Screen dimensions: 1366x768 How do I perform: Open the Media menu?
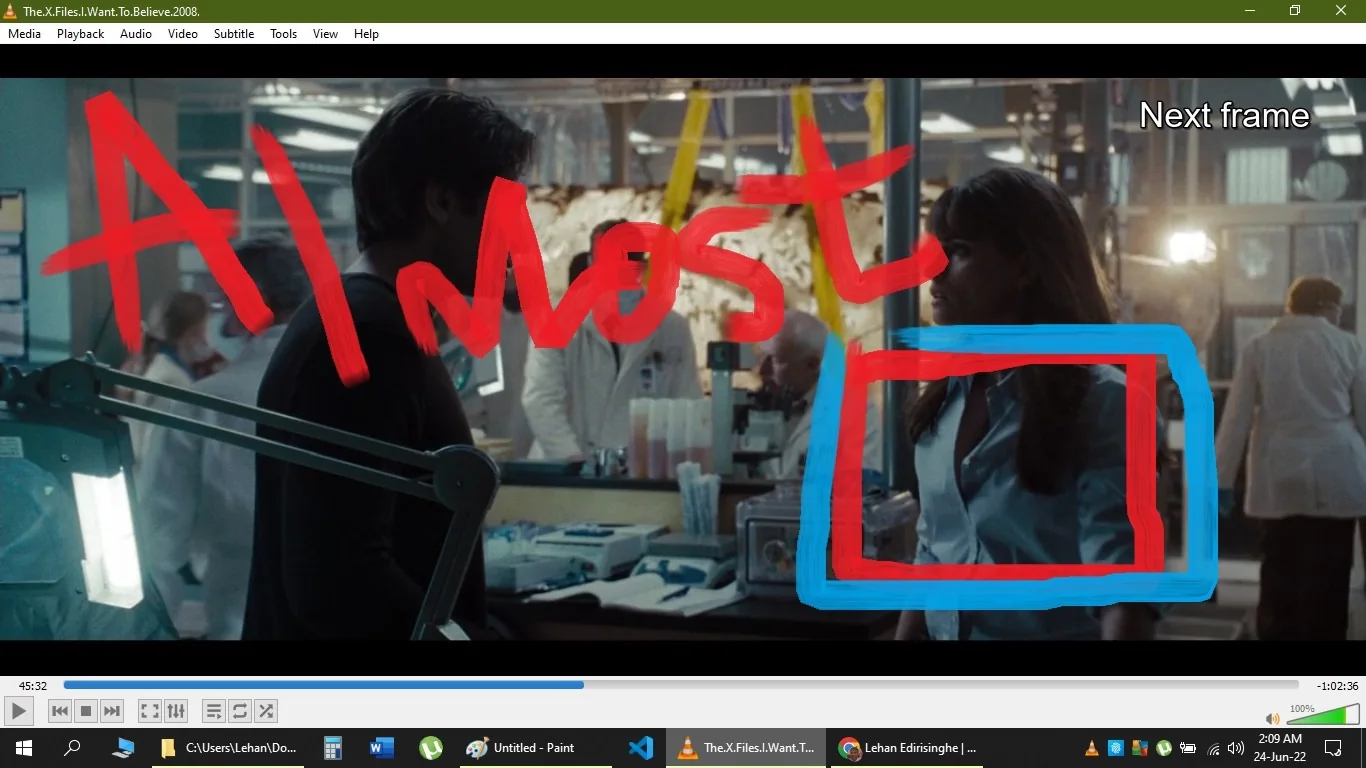point(24,33)
